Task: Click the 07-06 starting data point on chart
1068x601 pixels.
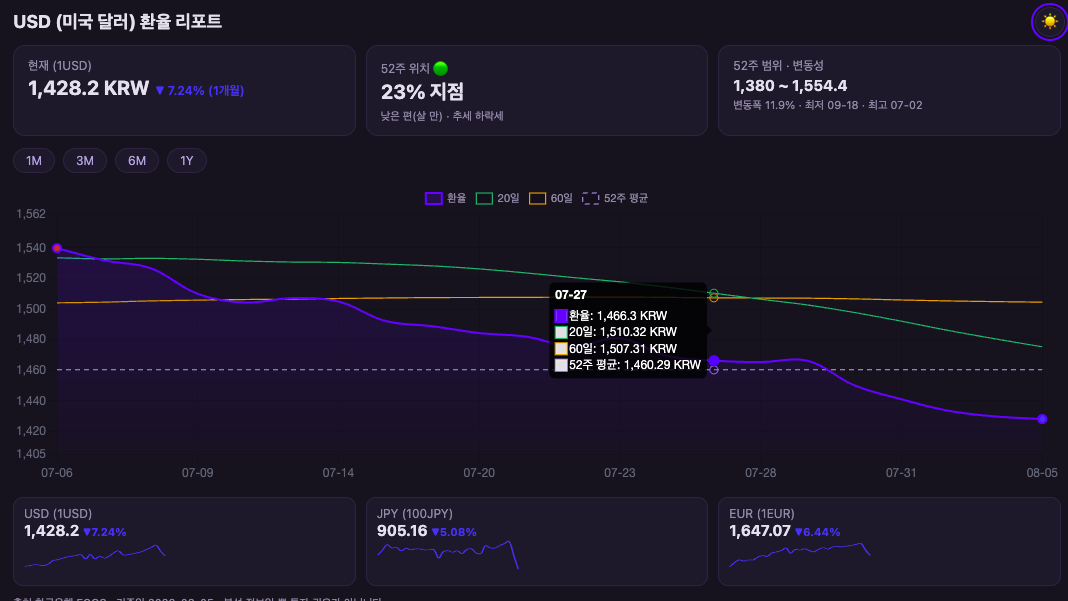Action: tap(57, 248)
